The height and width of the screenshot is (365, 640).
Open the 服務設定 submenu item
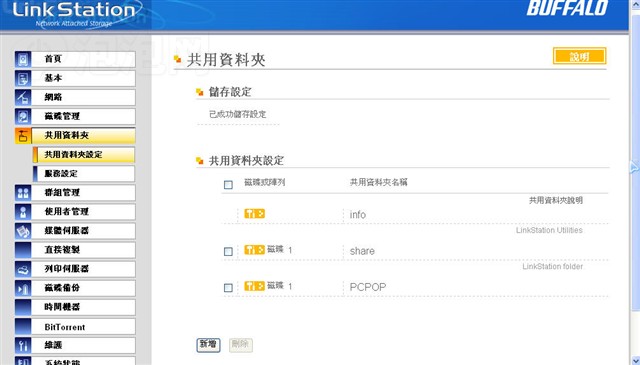click(84, 174)
